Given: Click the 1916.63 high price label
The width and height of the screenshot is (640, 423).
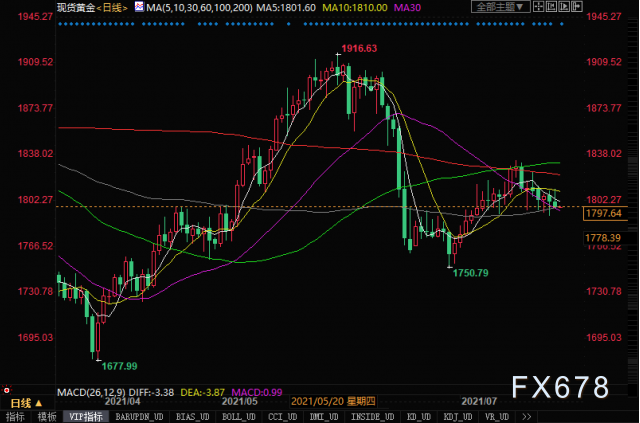Looking at the screenshot, I should (359, 49).
